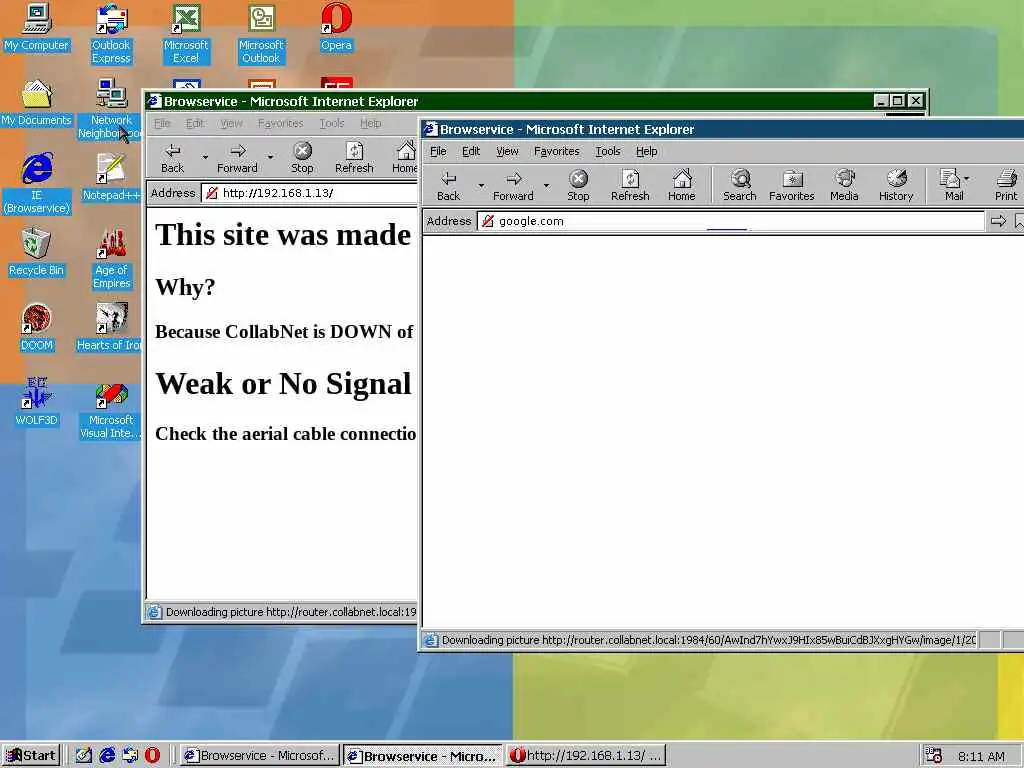Click the Go arrow beside the address bar

[x=998, y=221]
